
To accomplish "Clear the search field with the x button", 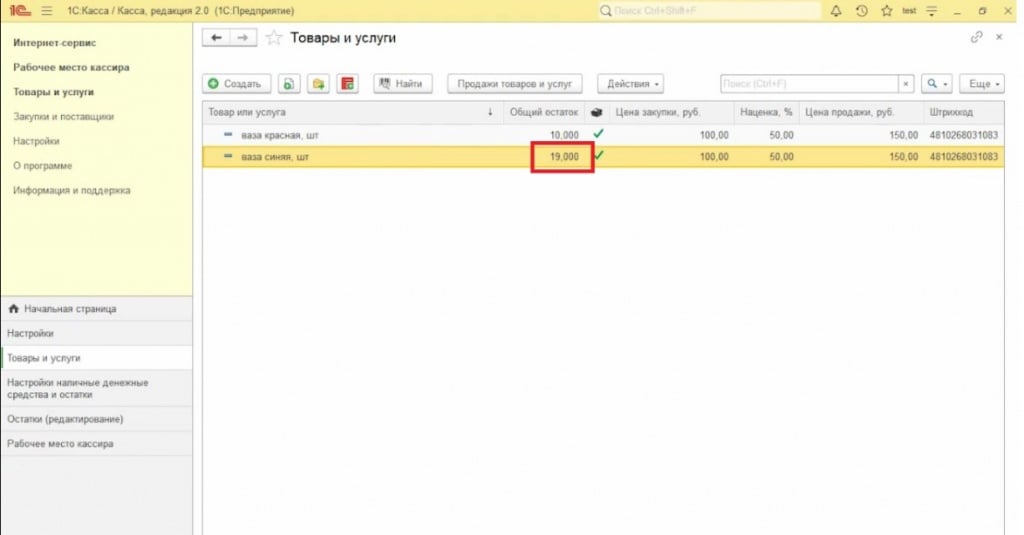I will click(x=906, y=84).
